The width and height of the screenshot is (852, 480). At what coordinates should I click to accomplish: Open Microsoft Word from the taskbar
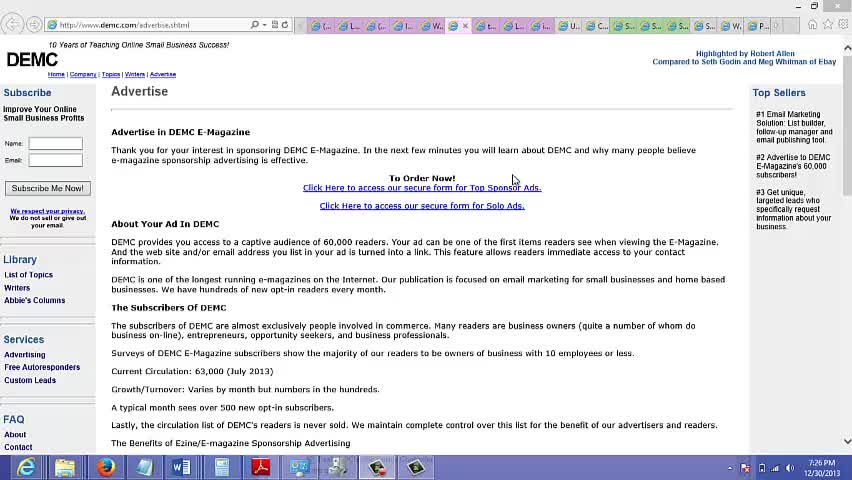point(181,467)
